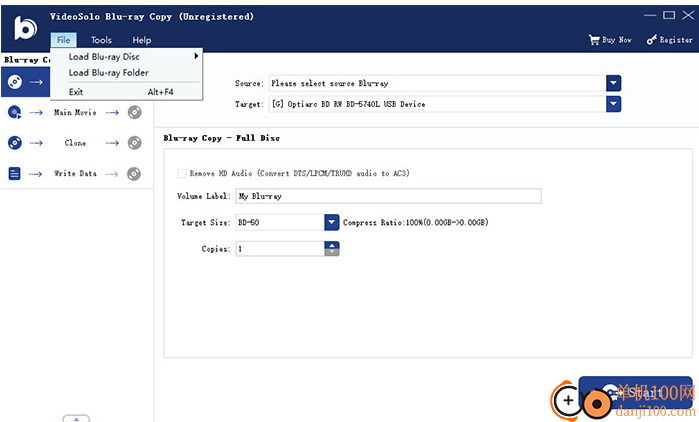Image resolution: width=699 pixels, height=422 pixels.
Task: Click the Copies number field
Action: tap(280, 249)
